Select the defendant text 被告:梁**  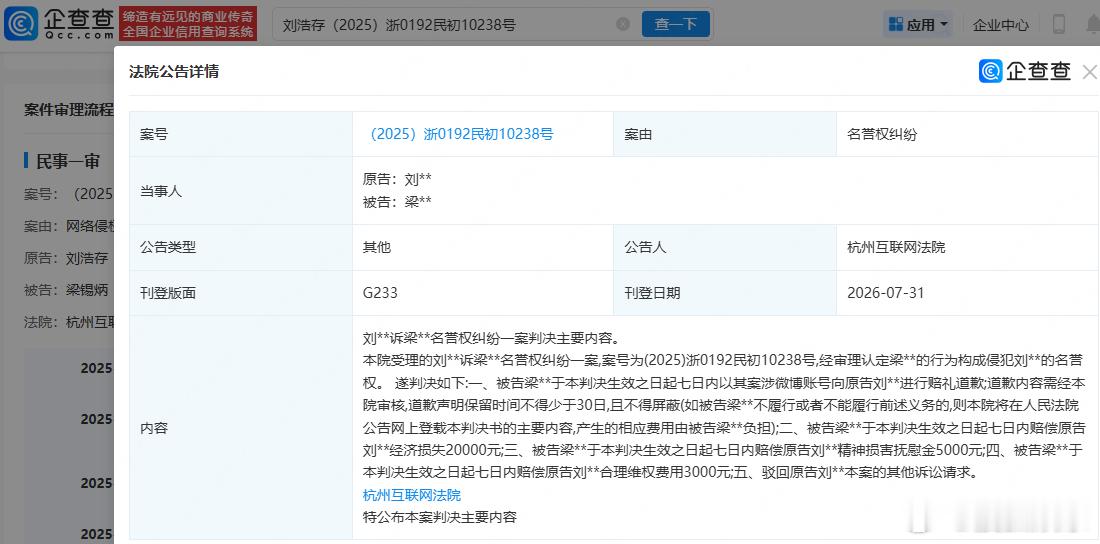[x=397, y=202]
